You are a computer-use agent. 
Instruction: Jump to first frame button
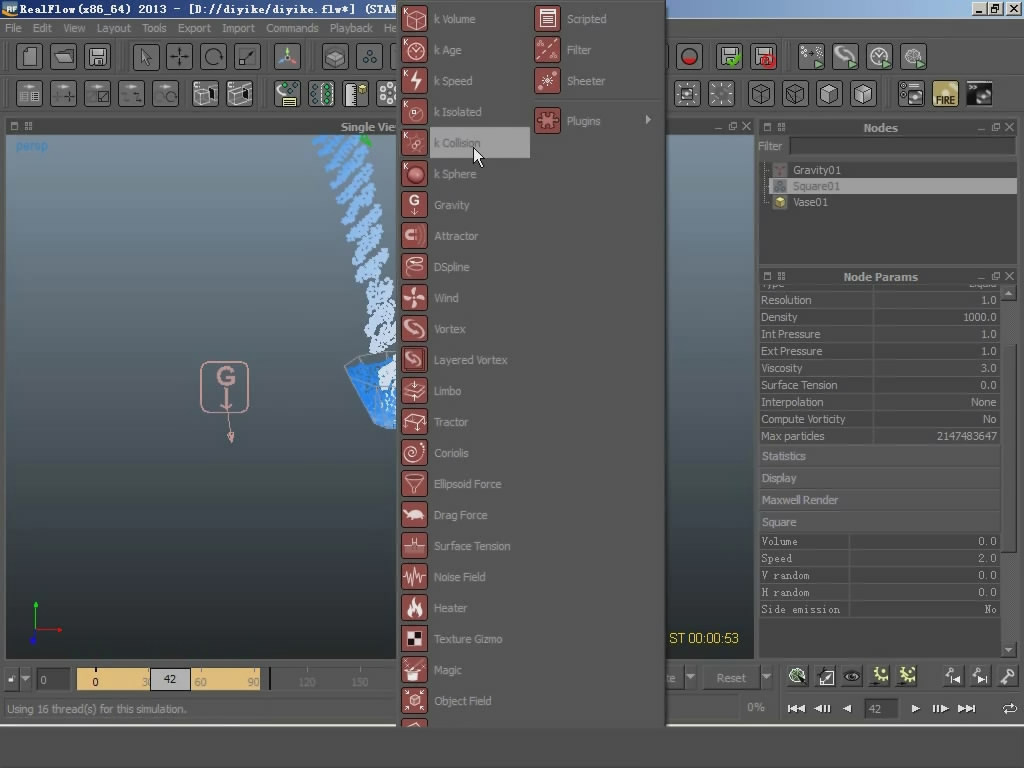click(796, 709)
